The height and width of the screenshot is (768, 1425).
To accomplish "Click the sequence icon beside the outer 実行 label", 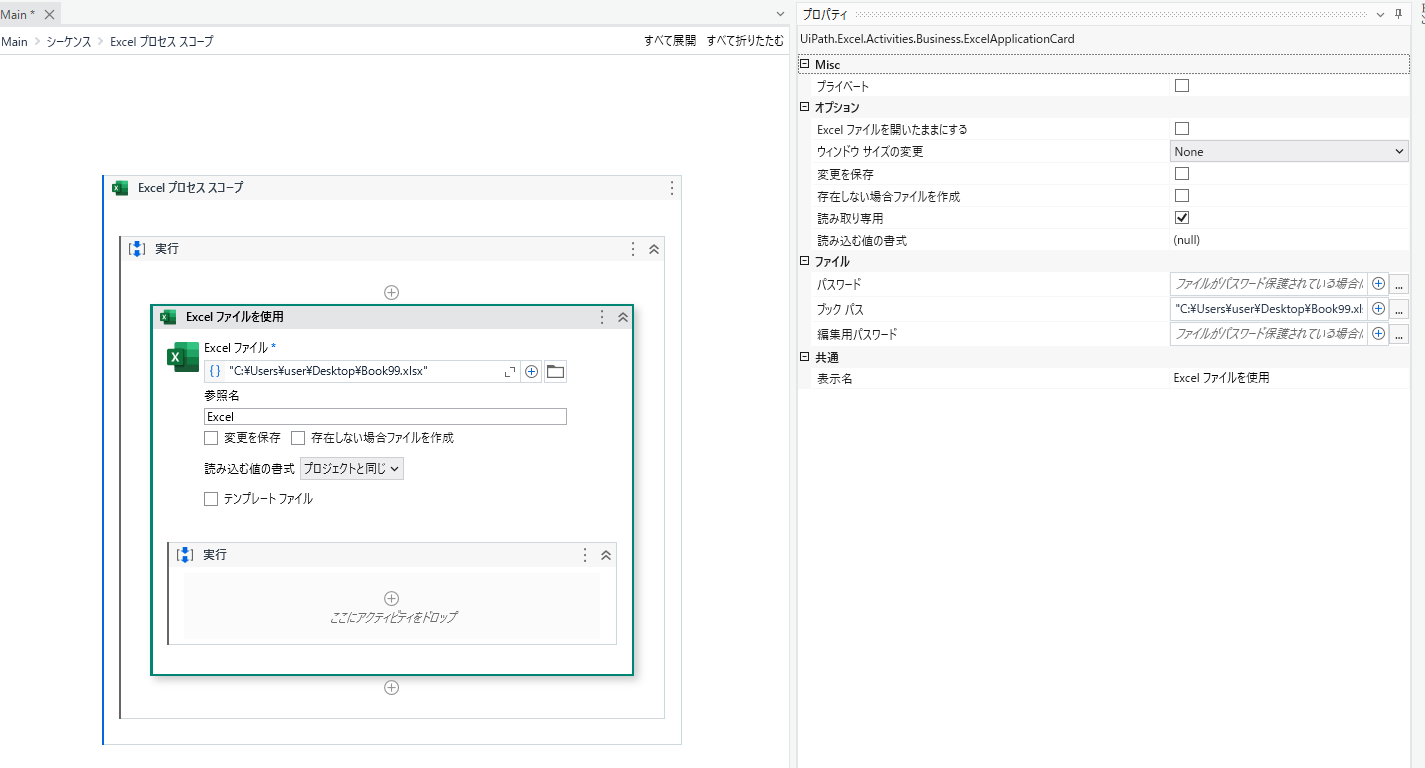I will [x=135, y=248].
